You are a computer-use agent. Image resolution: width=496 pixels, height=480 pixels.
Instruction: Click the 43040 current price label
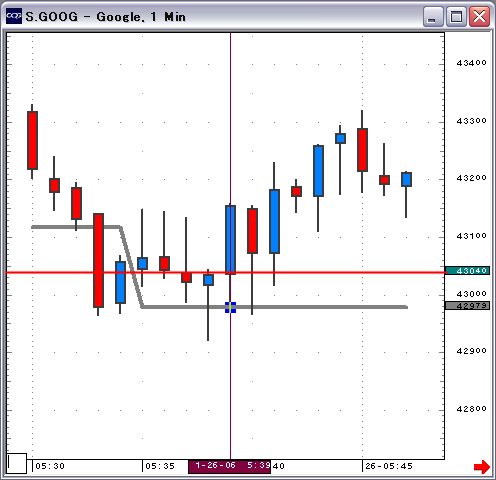tap(467, 271)
